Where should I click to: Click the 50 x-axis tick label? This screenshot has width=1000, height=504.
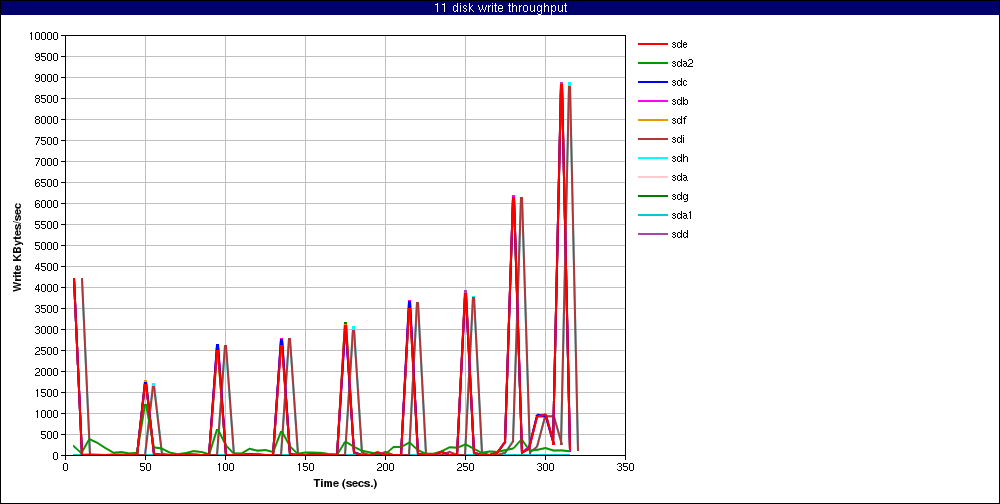pos(145,467)
